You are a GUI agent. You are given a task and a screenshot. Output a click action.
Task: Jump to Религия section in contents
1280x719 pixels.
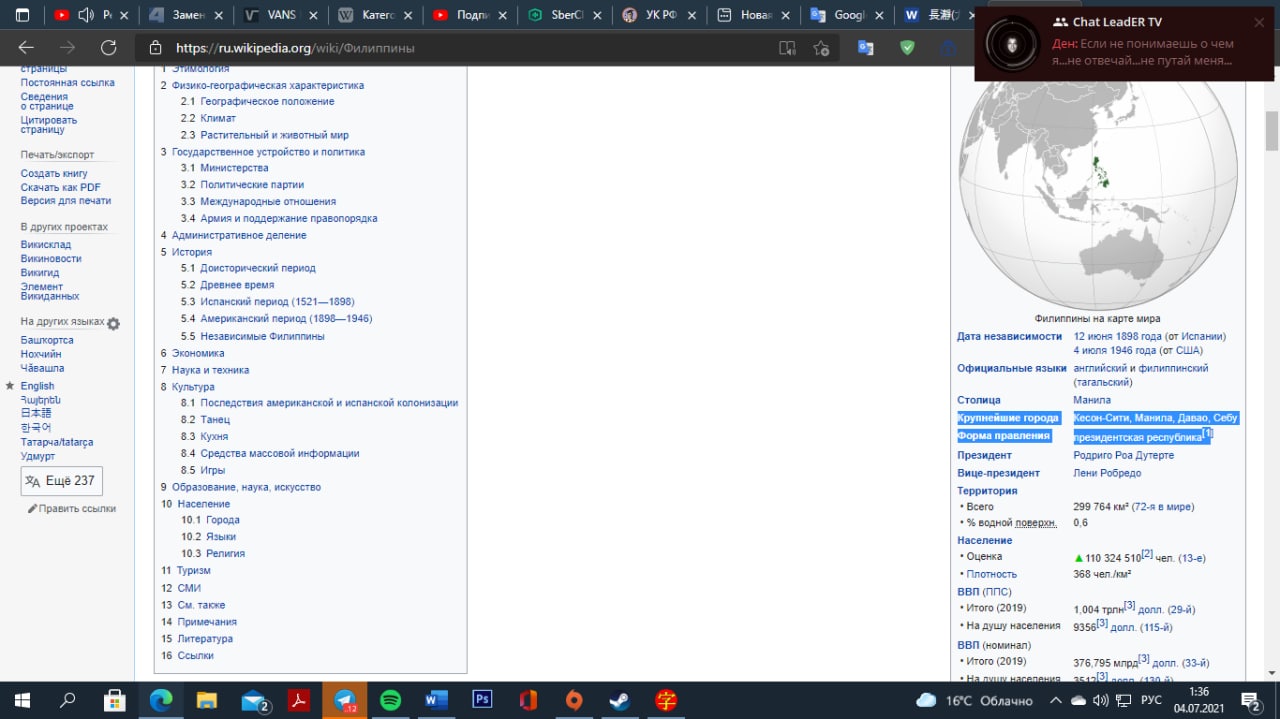225,553
